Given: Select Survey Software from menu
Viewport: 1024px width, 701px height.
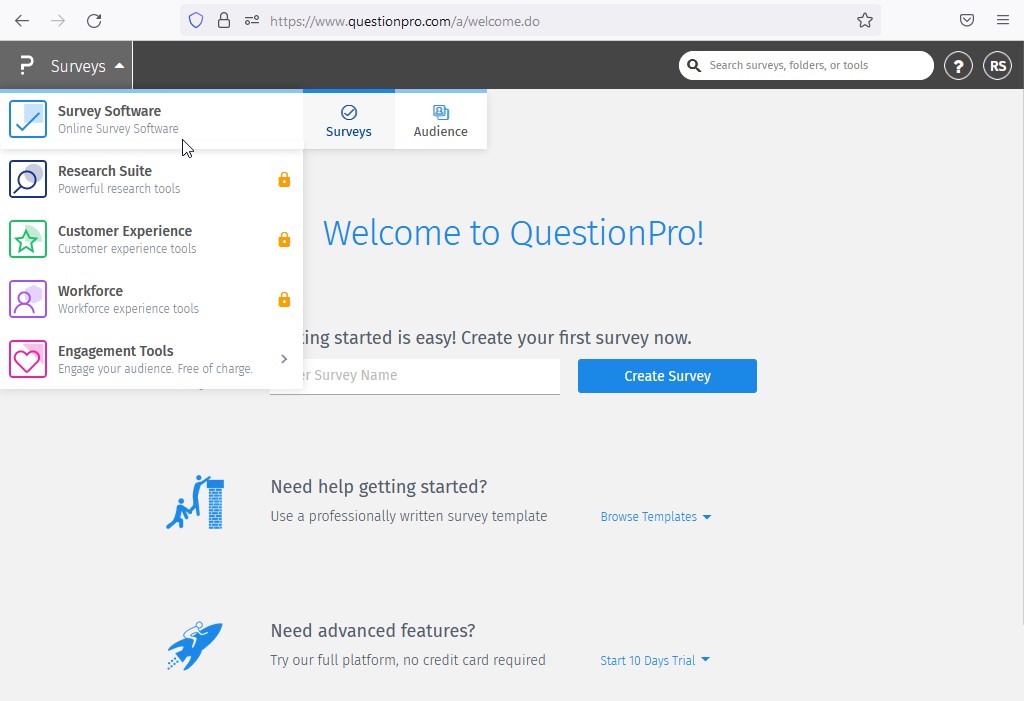Looking at the screenshot, I should (152, 120).
